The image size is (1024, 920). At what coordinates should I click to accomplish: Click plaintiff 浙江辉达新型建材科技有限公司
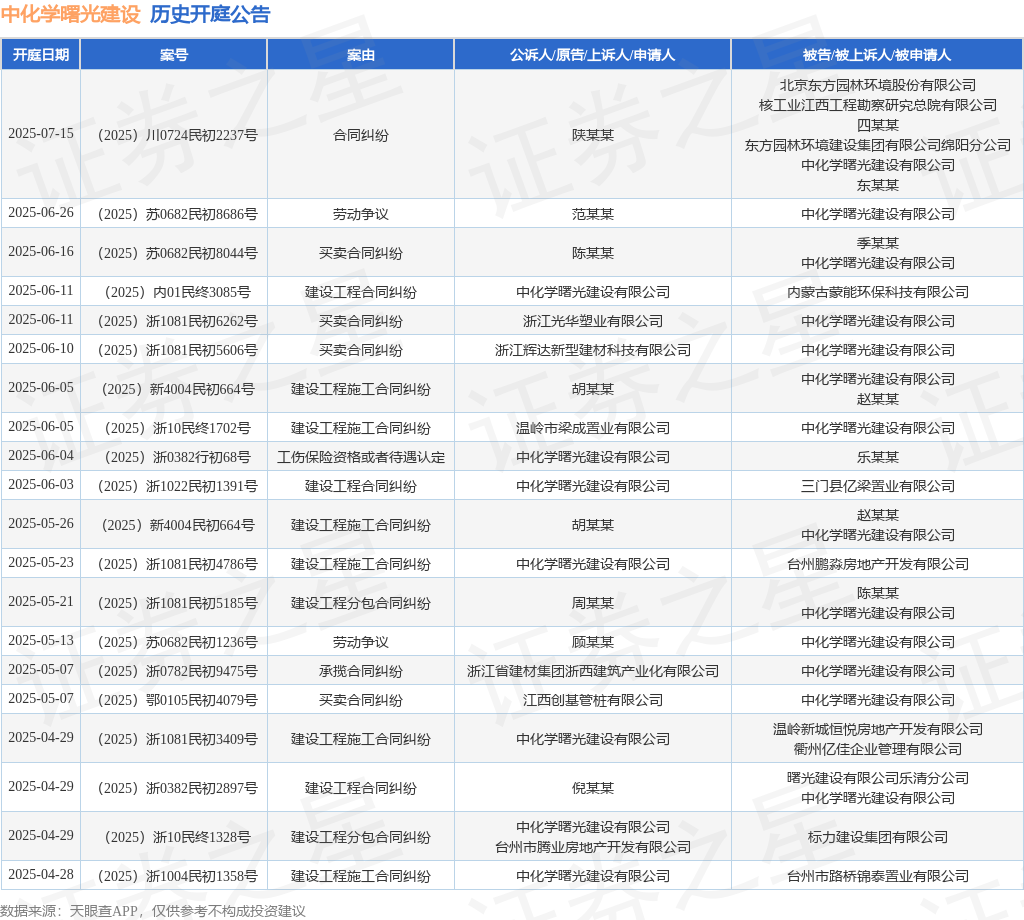[x=592, y=350]
